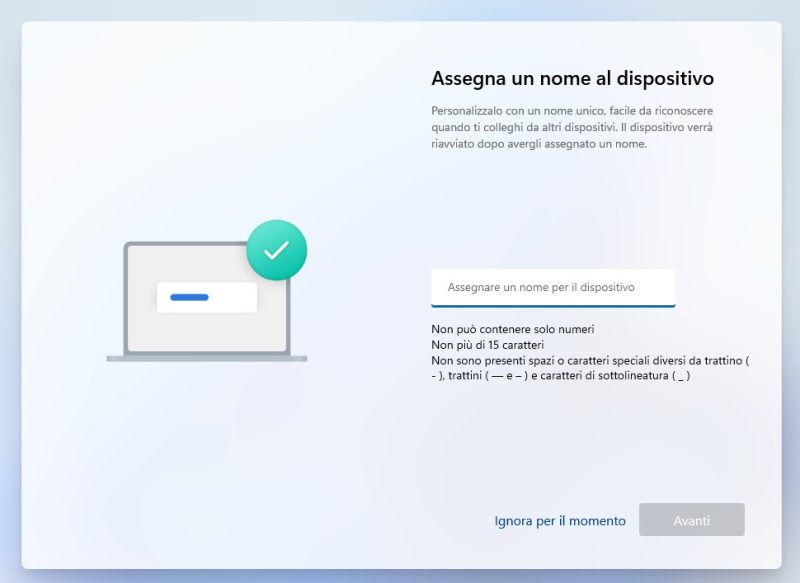Select the 'Assegna un nome al dispositivo' heading
The width and height of the screenshot is (800, 583).
[572, 78]
